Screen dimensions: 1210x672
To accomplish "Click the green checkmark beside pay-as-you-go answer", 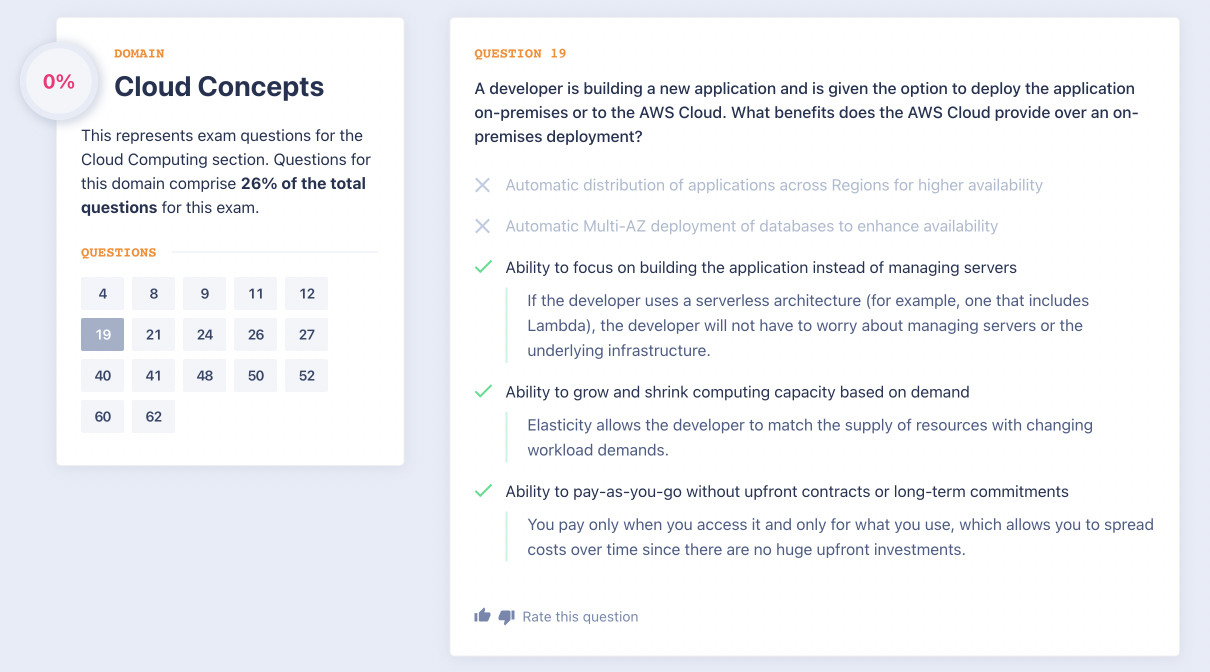I will [x=483, y=491].
